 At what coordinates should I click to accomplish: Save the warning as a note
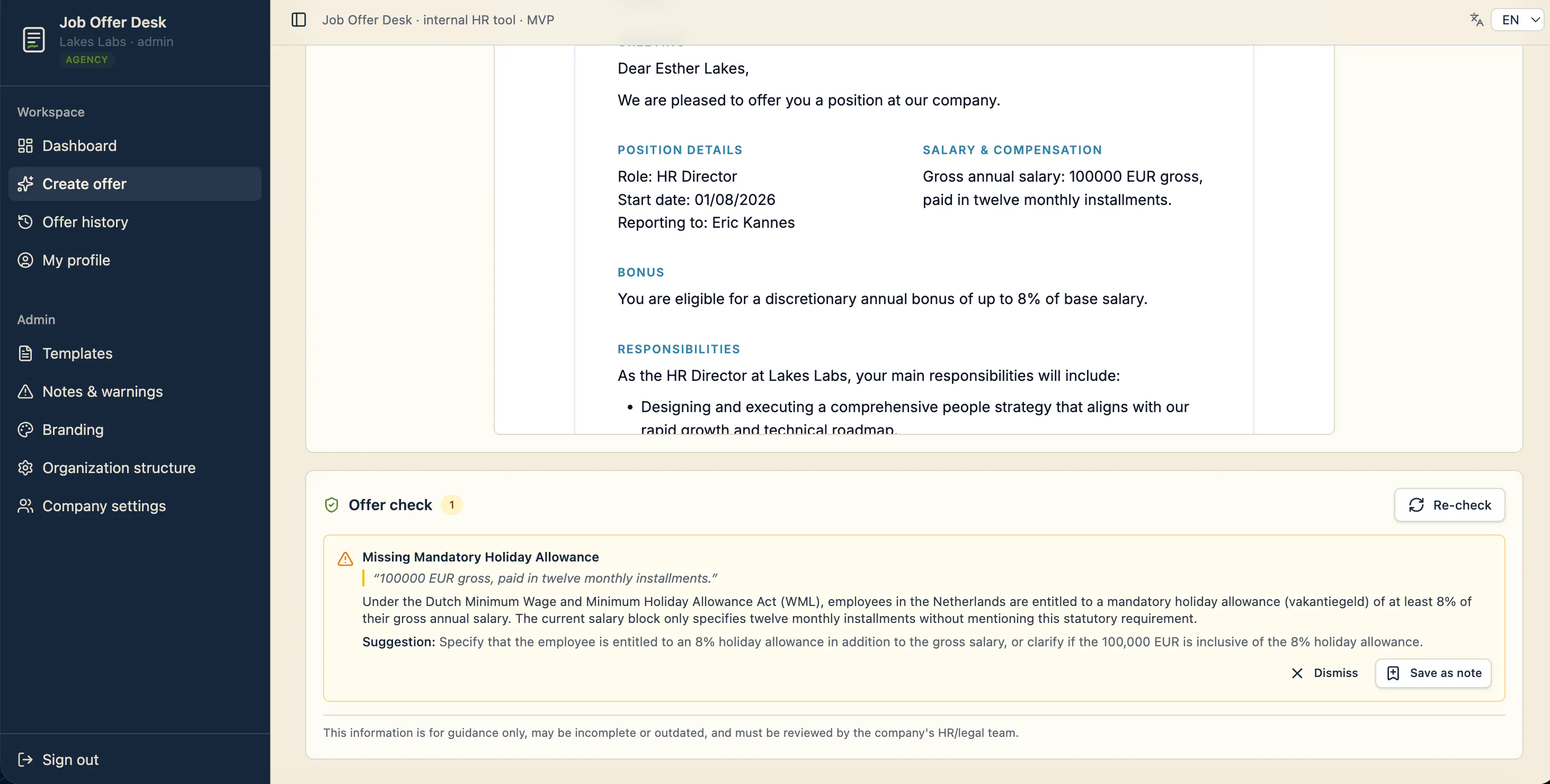pyautogui.click(x=1433, y=673)
